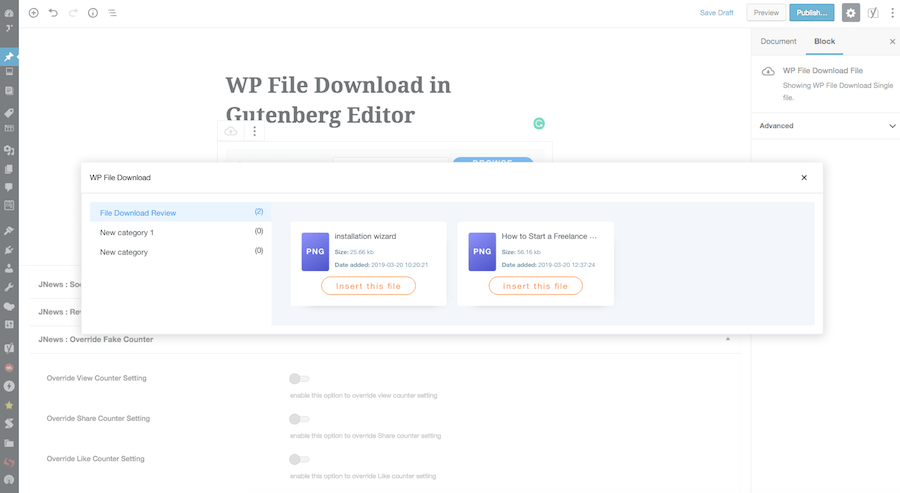The width and height of the screenshot is (900, 493).
Task: Switch to the Document tab
Action: click(778, 41)
